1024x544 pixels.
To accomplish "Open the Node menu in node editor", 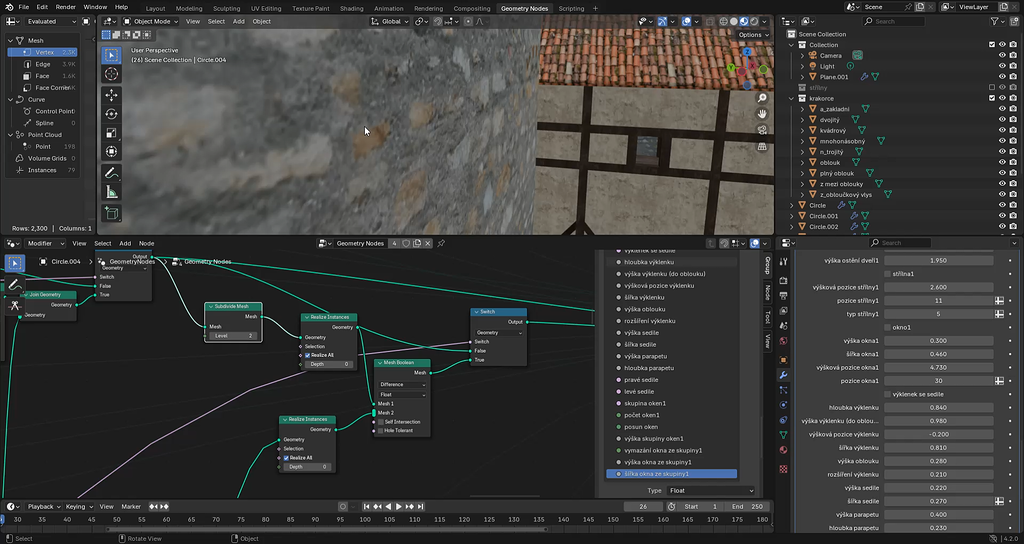I will tap(146, 243).
